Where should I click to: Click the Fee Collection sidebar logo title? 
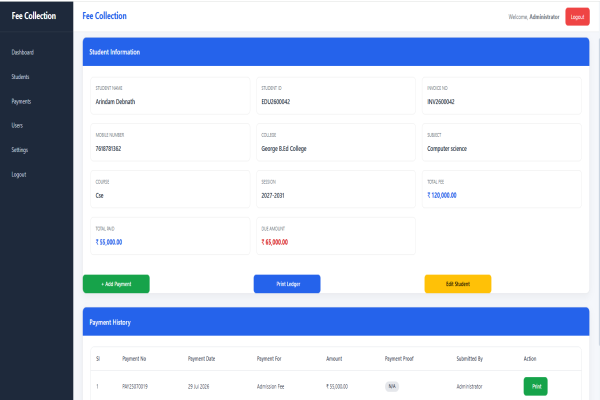34,16
